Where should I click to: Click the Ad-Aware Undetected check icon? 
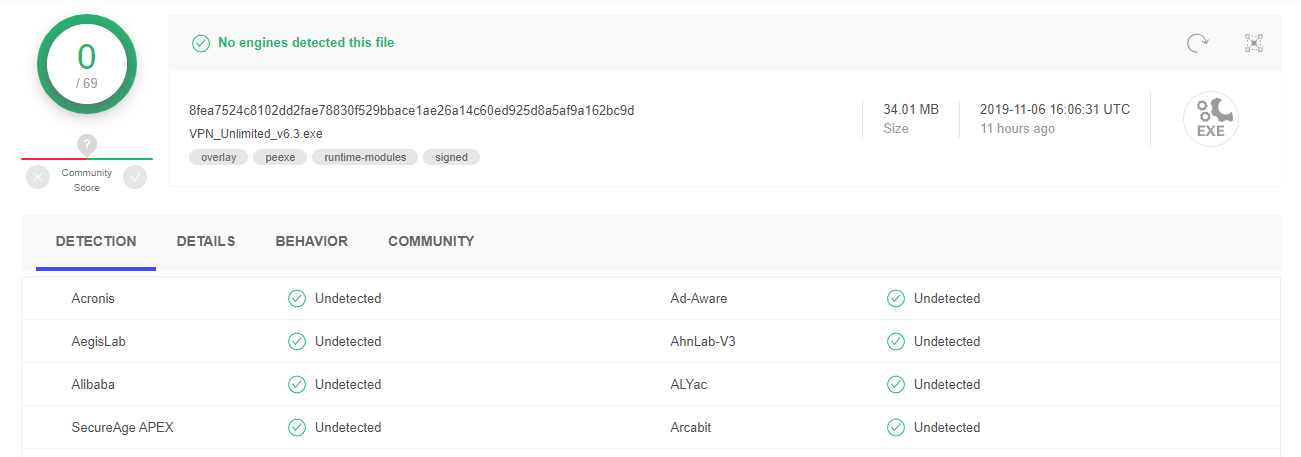[896, 298]
